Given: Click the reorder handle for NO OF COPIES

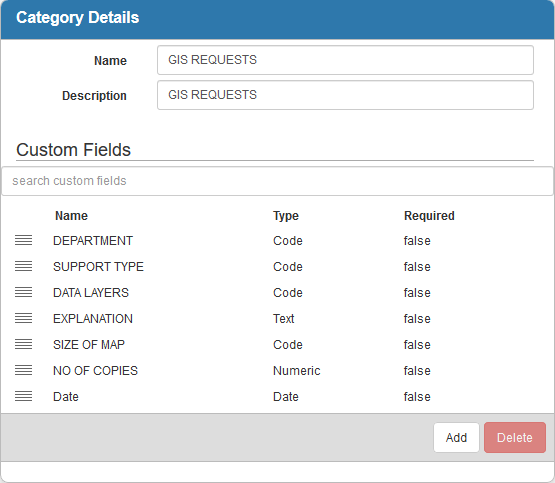Looking at the screenshot, I should click(x=23, y=370).
